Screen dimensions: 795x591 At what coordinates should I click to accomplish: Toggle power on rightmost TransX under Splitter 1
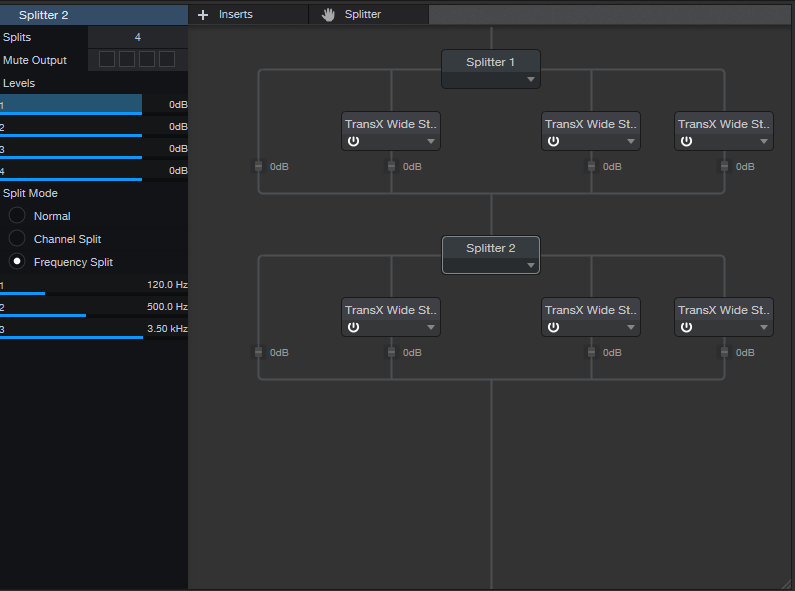click(686, 141)
